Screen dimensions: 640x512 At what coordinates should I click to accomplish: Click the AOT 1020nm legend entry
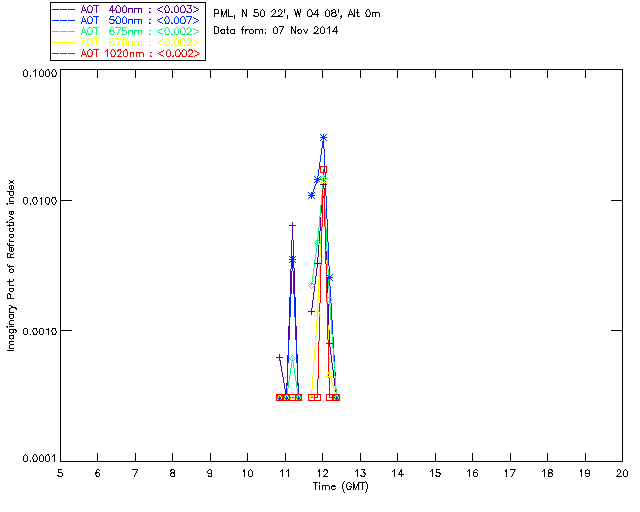point(127,53)
